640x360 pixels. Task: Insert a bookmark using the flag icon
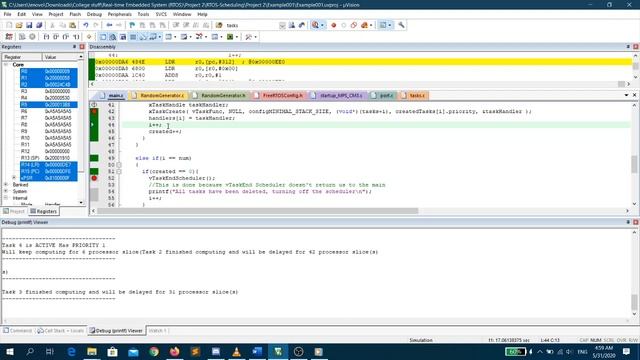coord(132,25)
